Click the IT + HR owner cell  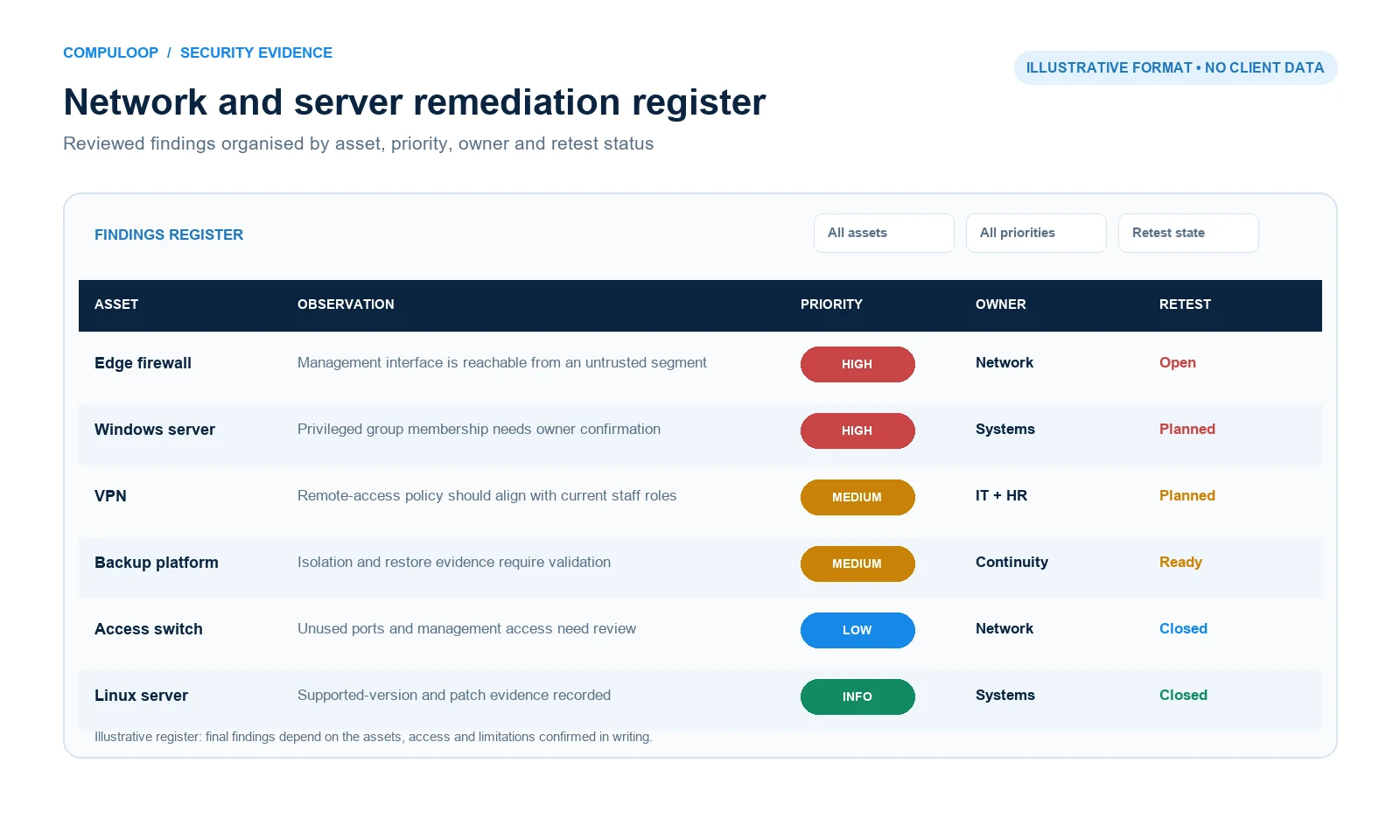pyautogui.click(x=1001, y=495)
